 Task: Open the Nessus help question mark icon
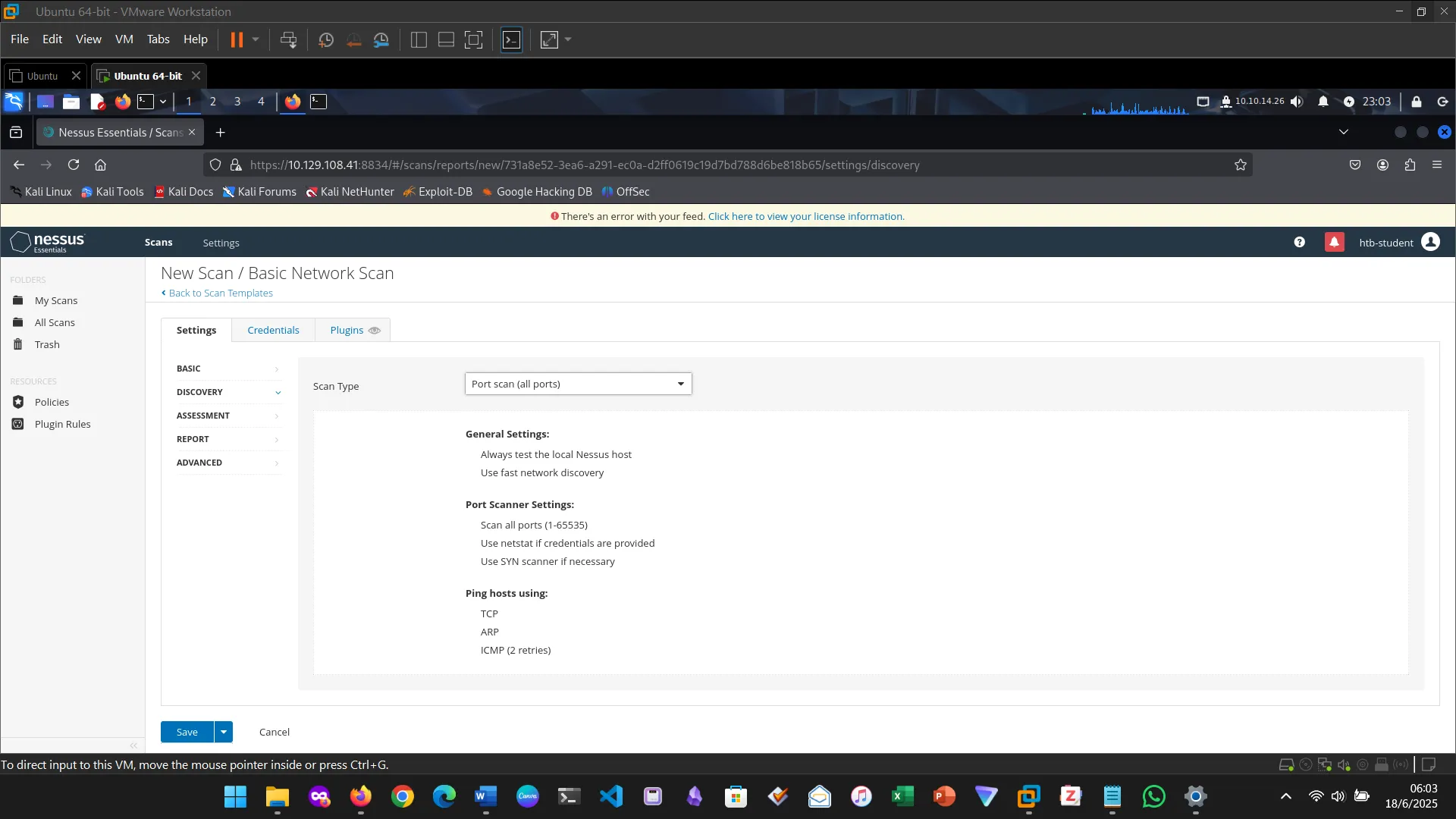tap(1299, 242)
